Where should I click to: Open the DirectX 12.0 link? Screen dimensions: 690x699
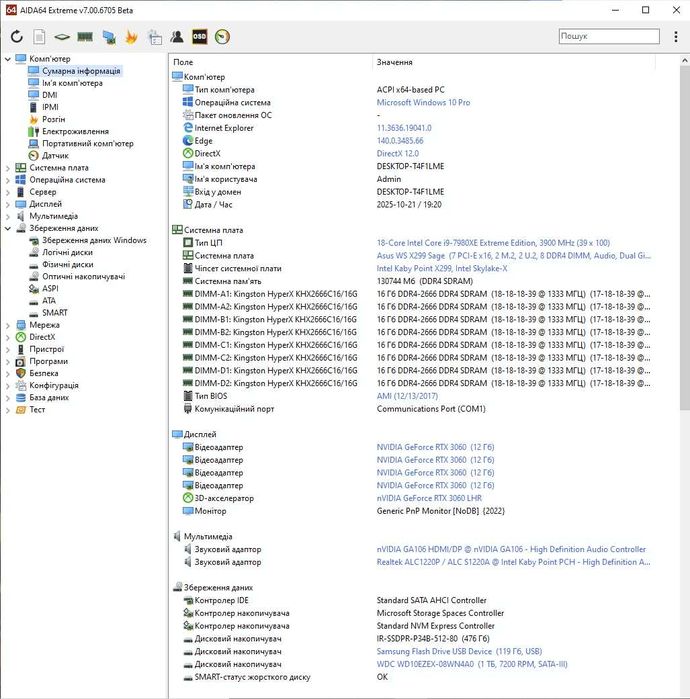pyautogui.click(x=398, y=153)
